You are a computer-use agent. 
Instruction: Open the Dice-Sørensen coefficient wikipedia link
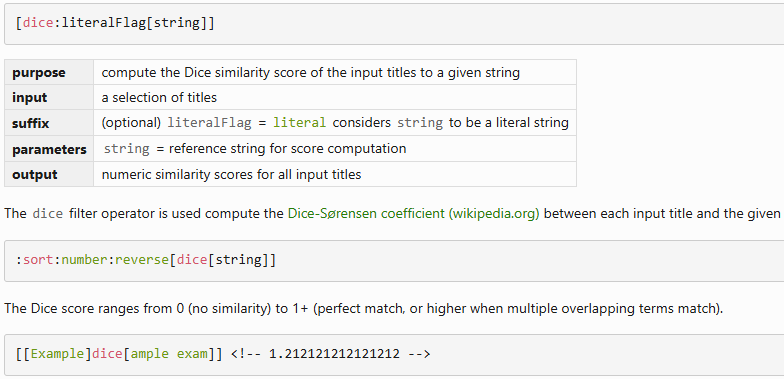[x=414, y=214]
